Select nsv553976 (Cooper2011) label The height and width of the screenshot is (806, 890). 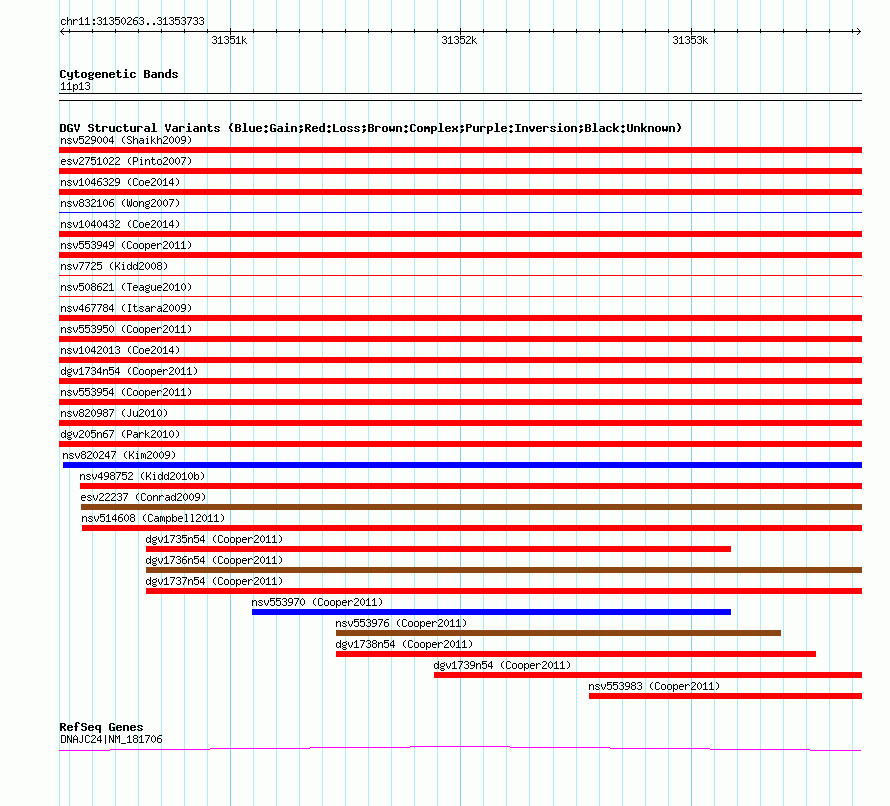point(401,623)
